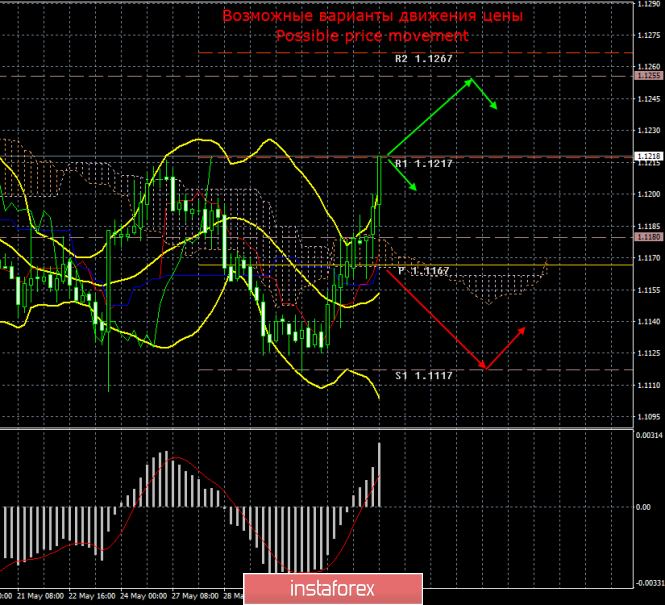665x605 pixels.
Task: Click the 1.1275 price scale value
Action: tap(649, 35)
